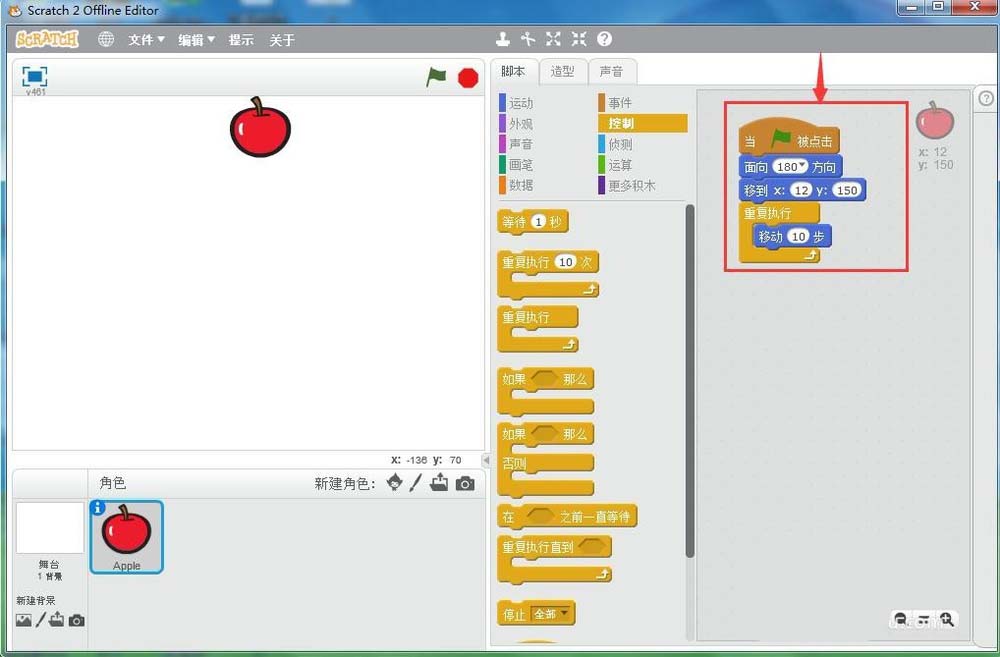Click the Grow sprite tool

pos(553,39)
